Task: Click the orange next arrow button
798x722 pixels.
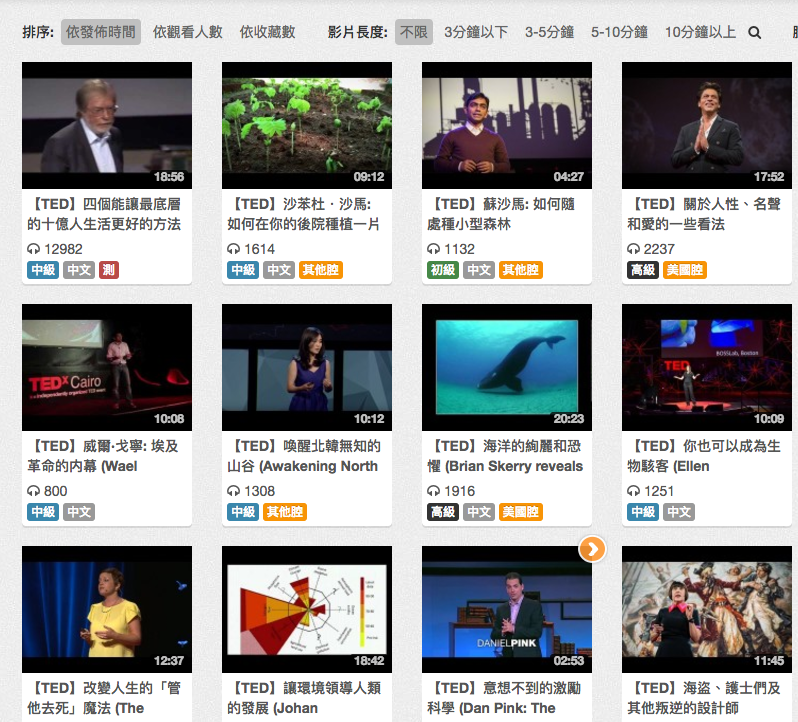Action: 592,548
